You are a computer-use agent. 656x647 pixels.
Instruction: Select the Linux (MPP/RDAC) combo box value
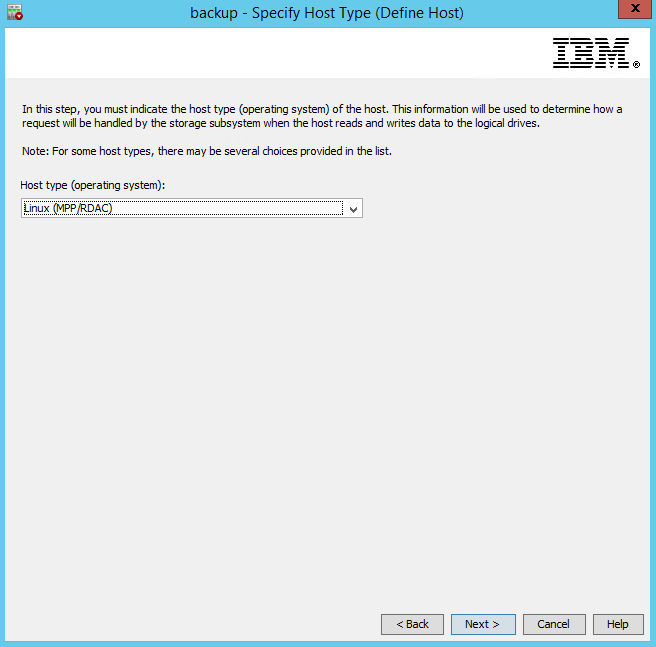tap(180, 208)
